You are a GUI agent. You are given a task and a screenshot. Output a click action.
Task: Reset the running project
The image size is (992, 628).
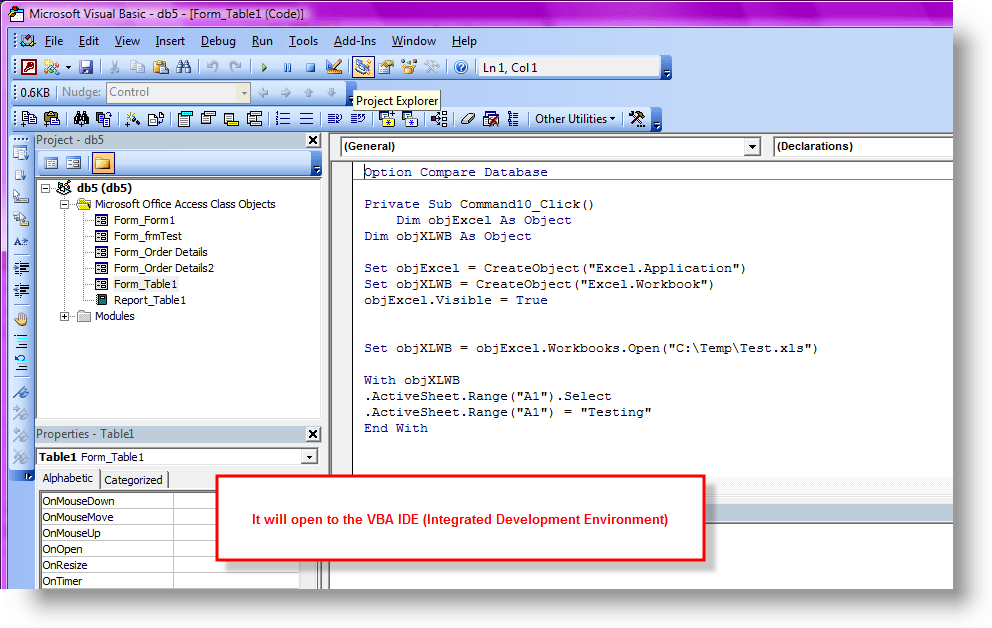coord(309,67)
